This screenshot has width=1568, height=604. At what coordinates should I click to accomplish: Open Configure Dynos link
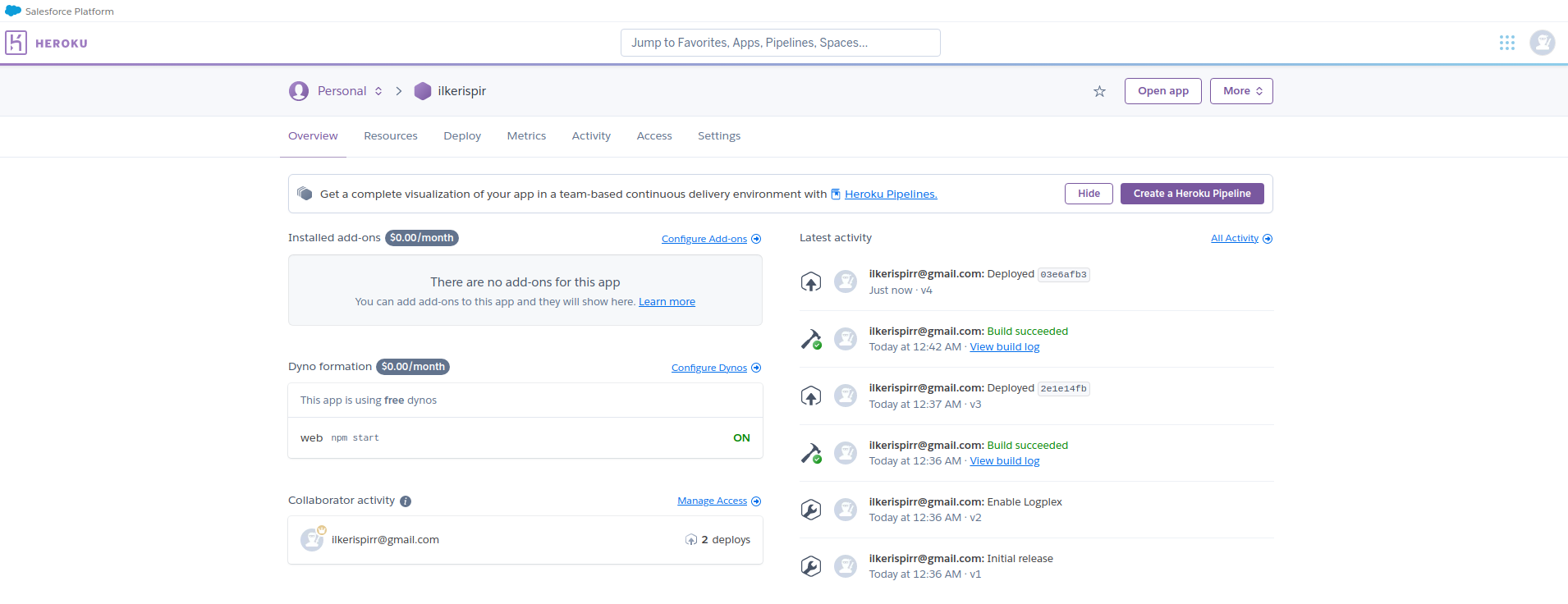709,368
